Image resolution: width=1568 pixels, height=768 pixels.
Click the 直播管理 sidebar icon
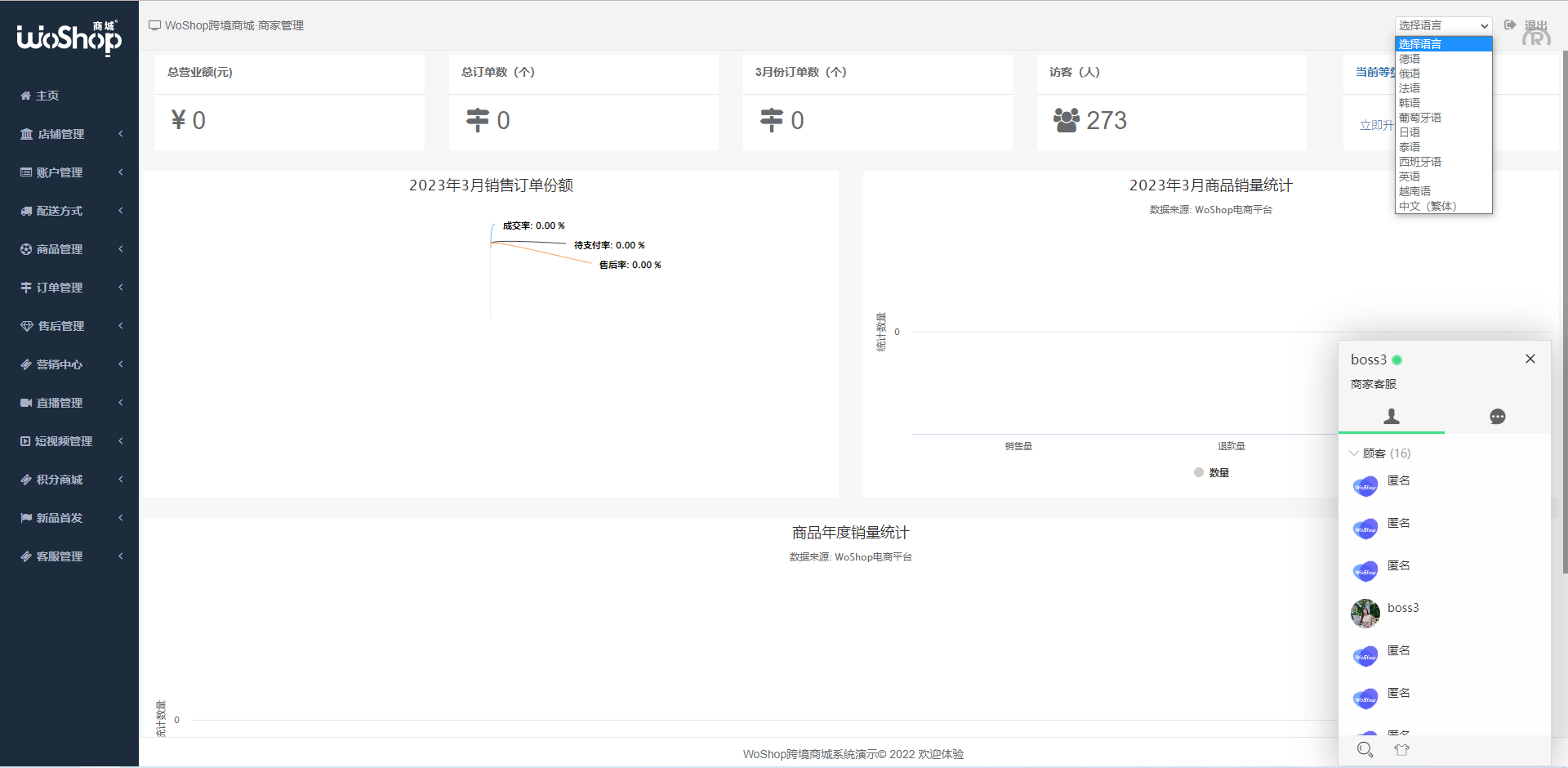[25, 402]
